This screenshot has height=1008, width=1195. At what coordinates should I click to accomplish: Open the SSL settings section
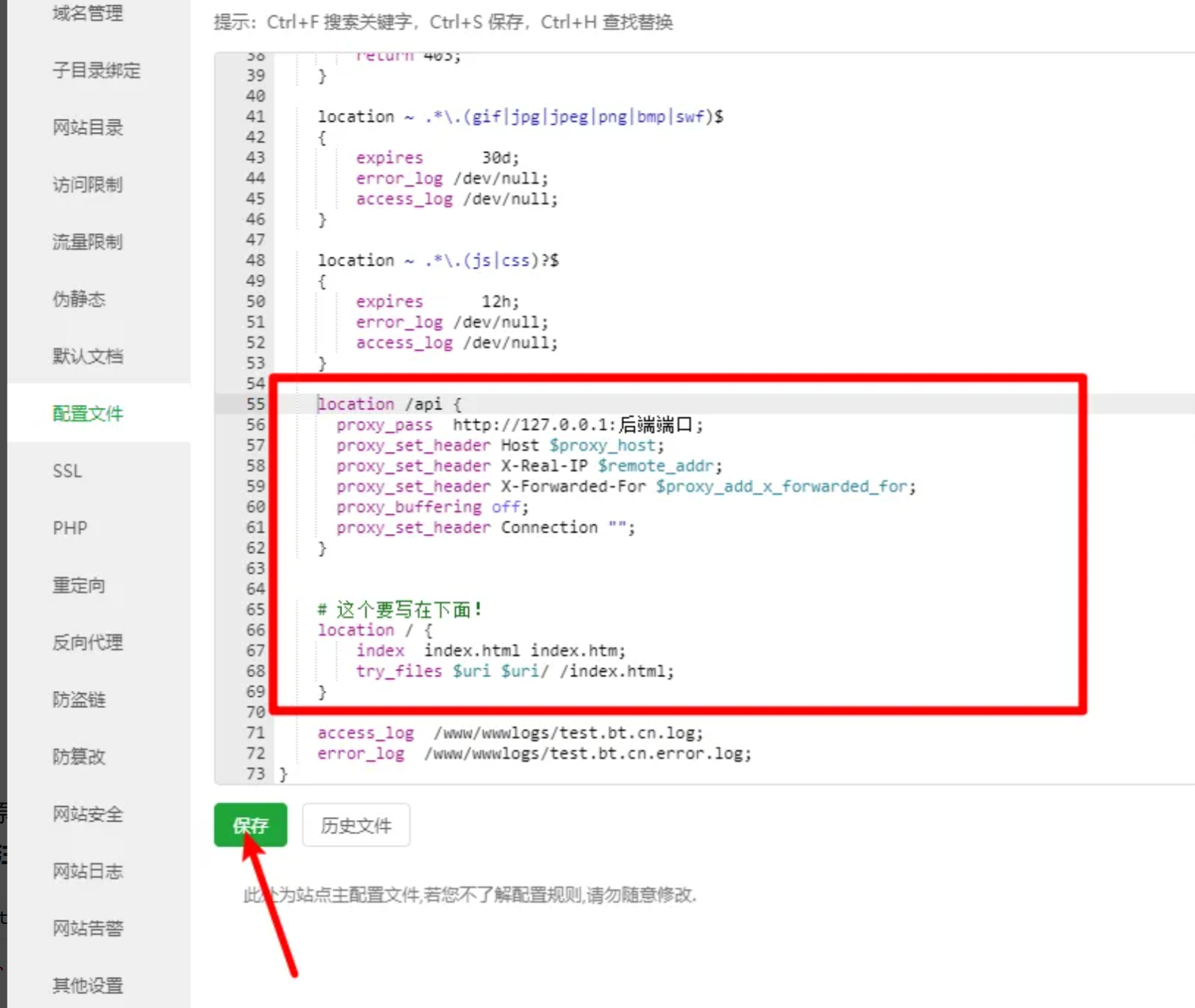67,470
